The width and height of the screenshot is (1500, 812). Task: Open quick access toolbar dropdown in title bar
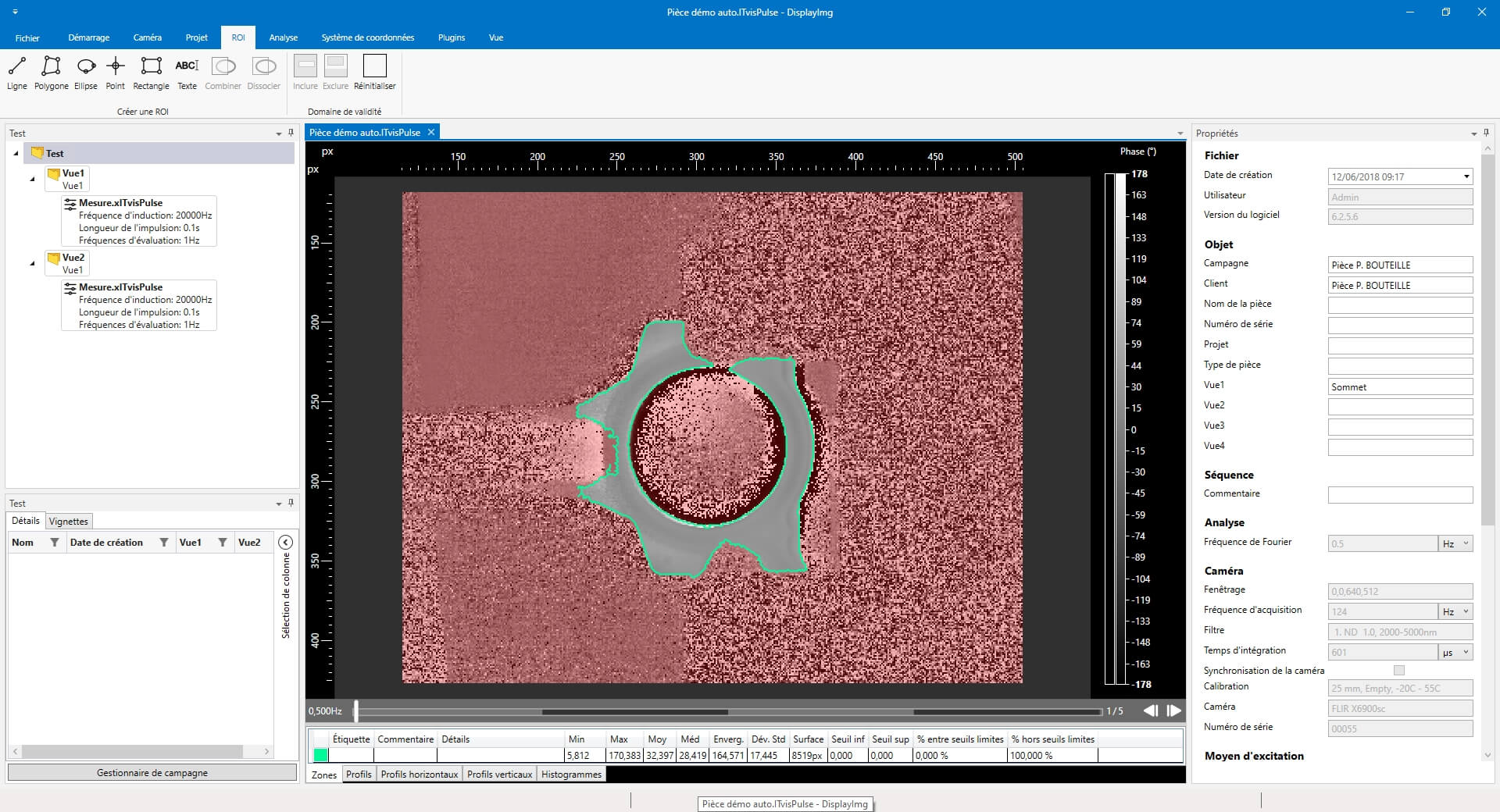point(16,12)
